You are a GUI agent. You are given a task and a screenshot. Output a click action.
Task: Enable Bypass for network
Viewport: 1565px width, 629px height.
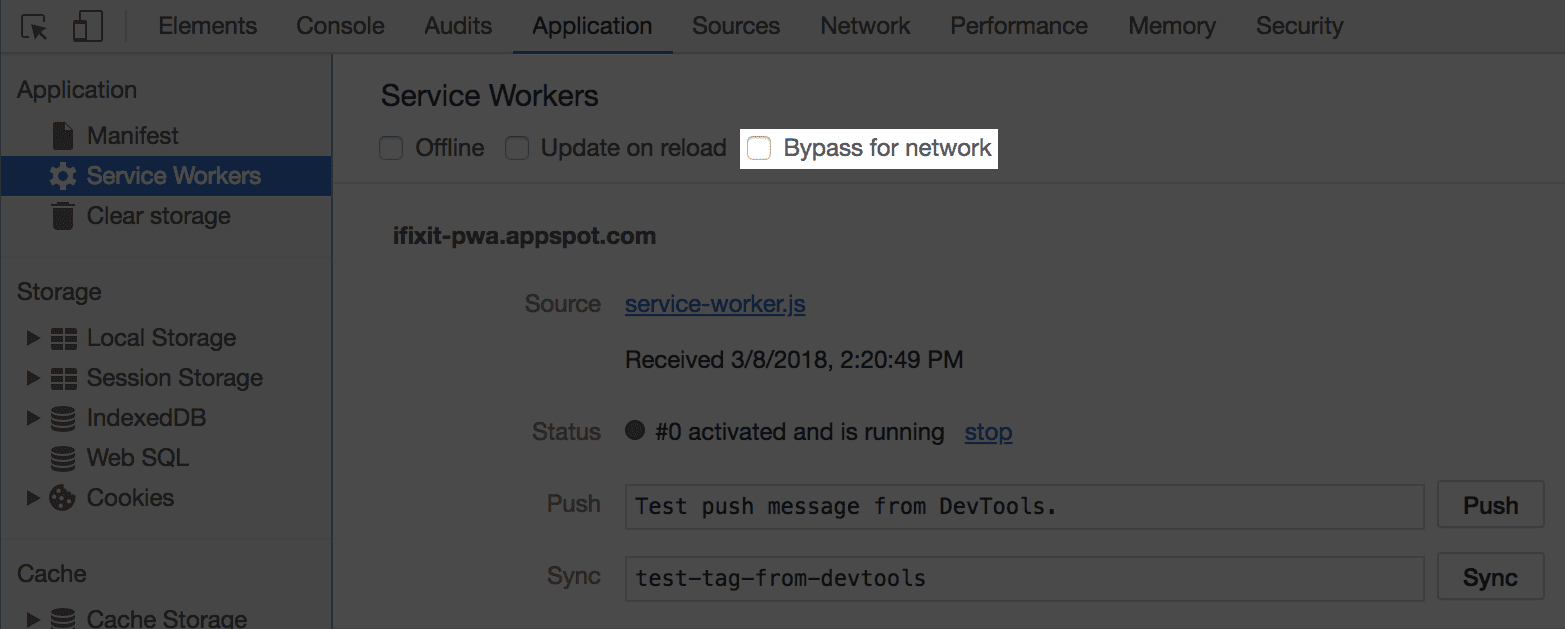(x=758, y=147)
